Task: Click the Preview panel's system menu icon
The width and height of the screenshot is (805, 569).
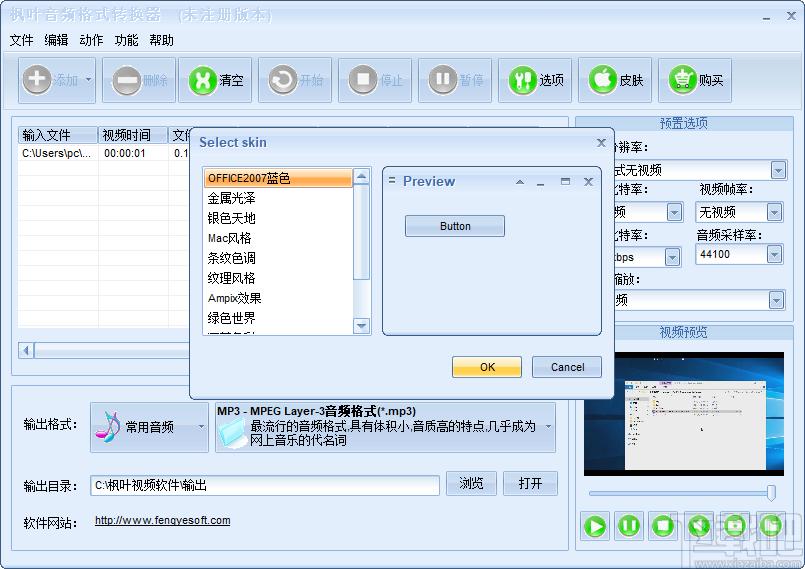Action: [x=392, y=181]
